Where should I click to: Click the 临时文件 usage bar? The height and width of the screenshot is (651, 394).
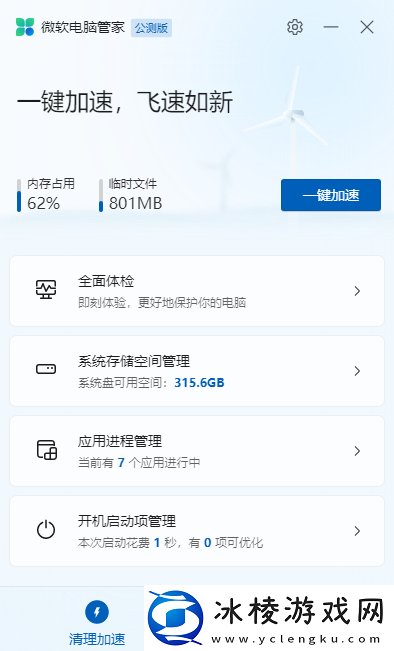click(x=101, y=195)
